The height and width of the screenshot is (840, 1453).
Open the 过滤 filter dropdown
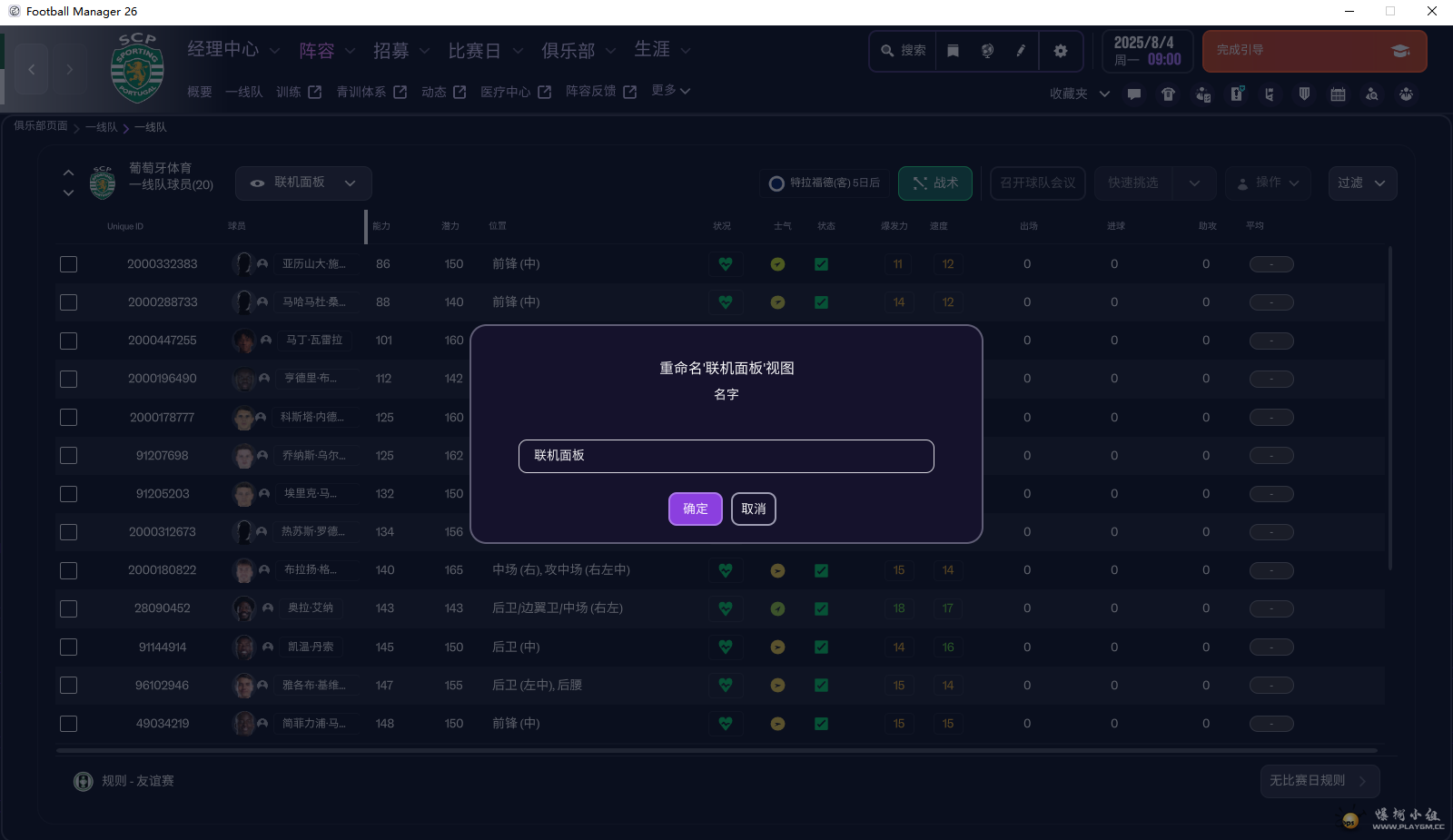1361,183
